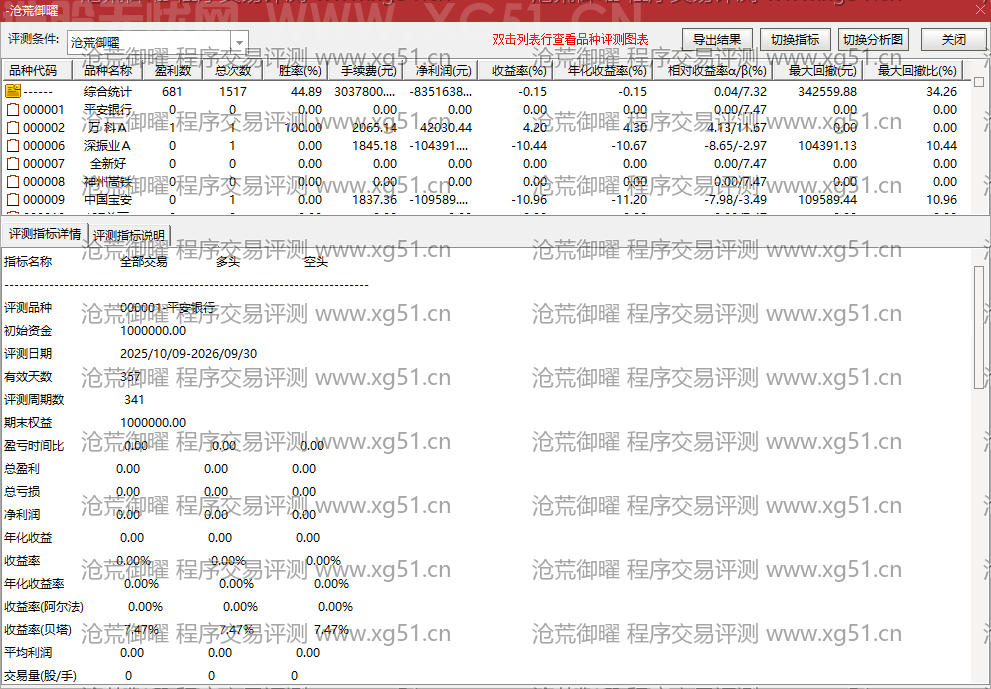The image size is (991, 689).
Task: Click the 切换指标 button
Action: coord(795,39)
